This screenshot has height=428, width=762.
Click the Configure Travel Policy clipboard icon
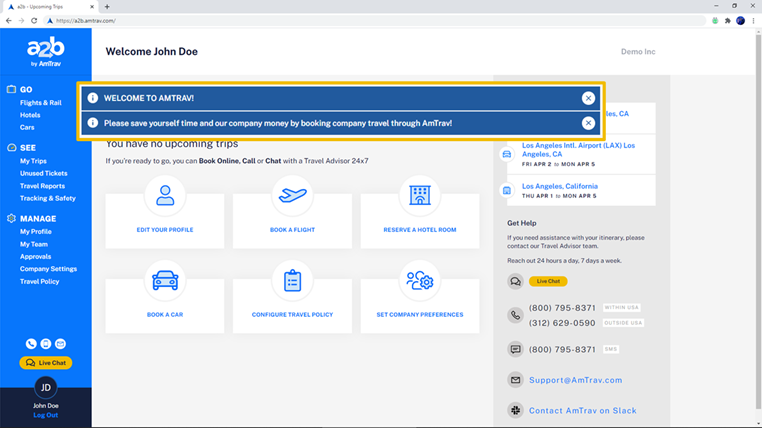pyautogui.click(x=292, y=281)
